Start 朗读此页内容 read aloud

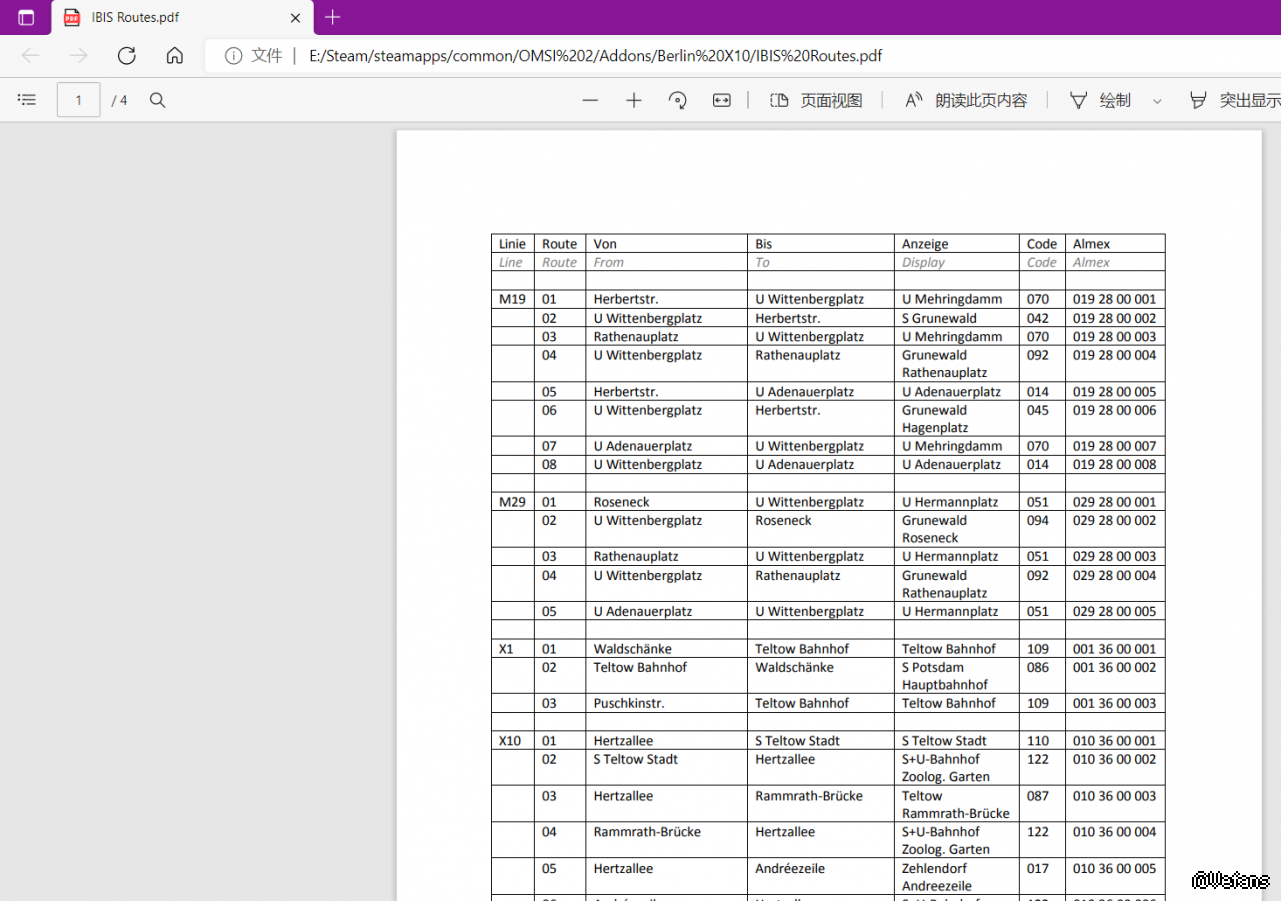tap(966, 100)
